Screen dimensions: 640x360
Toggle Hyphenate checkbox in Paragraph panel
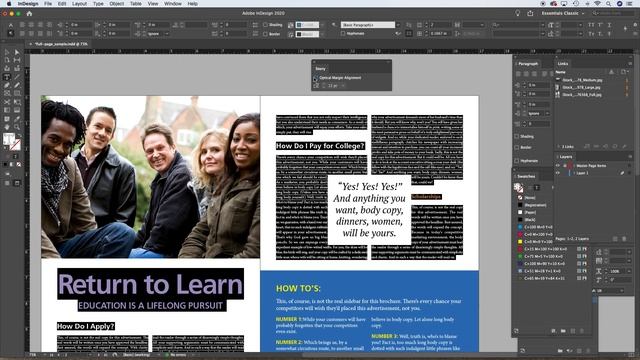517,161
